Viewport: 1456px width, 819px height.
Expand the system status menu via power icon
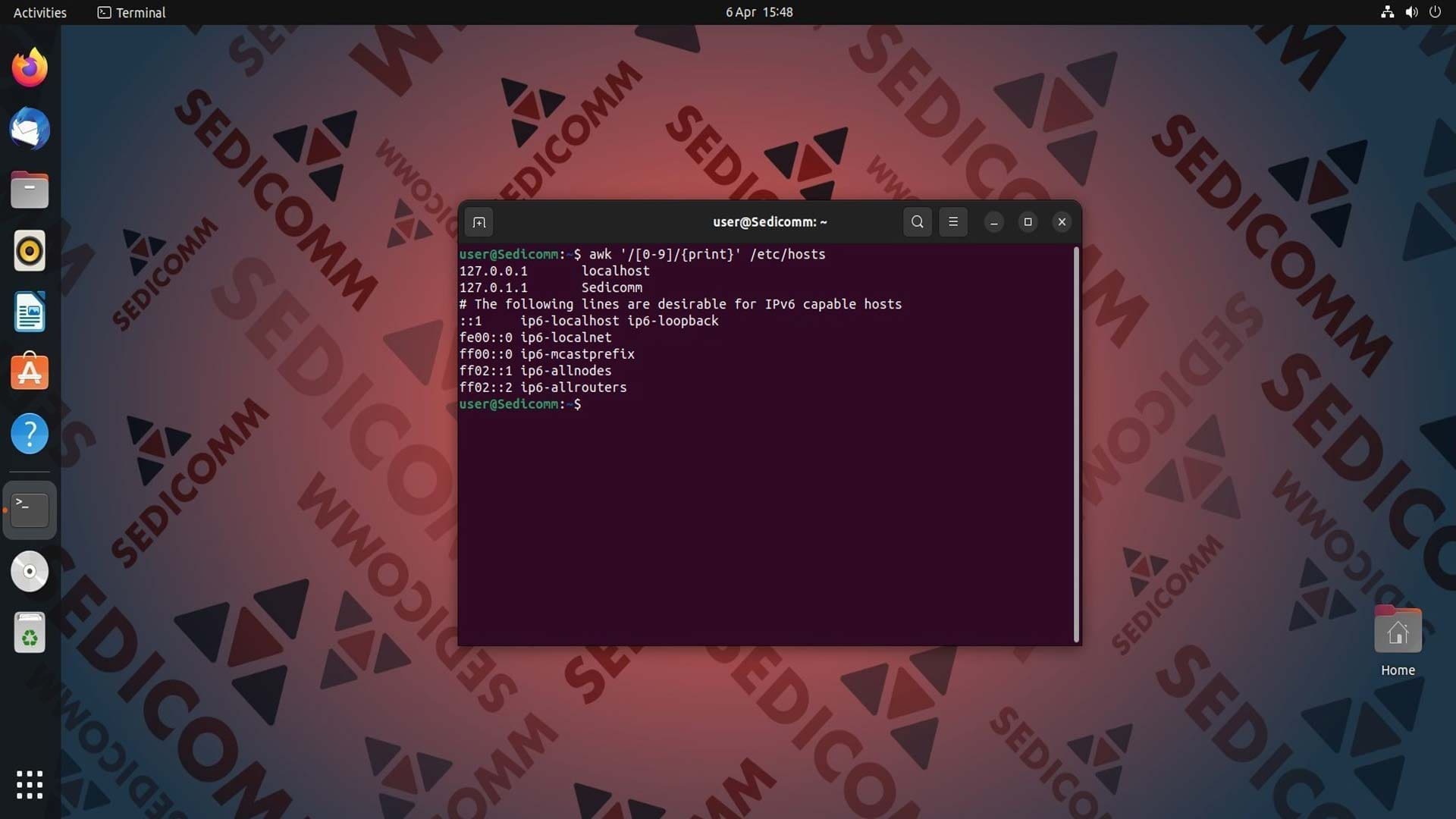point(1435,12)
